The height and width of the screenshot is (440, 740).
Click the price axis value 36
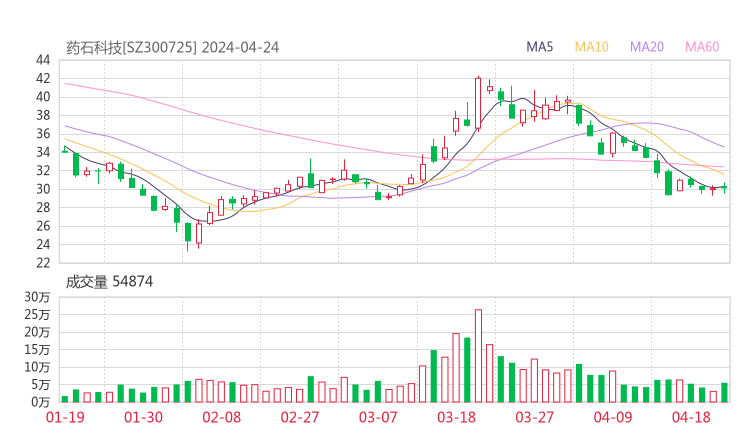coord(43,134)
